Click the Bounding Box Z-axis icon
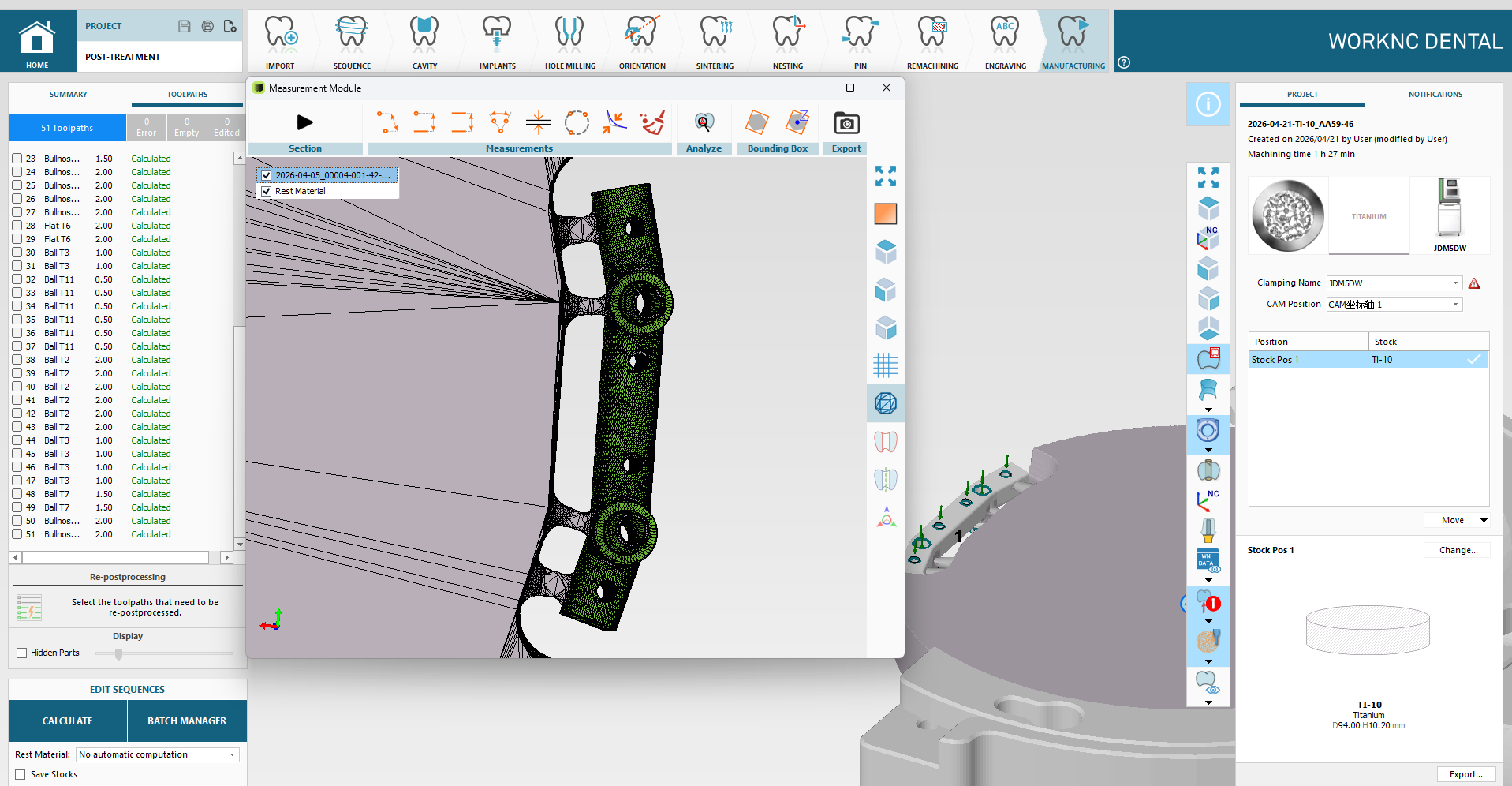Viewport: 1512px width, 786px height. coord(797,122)
